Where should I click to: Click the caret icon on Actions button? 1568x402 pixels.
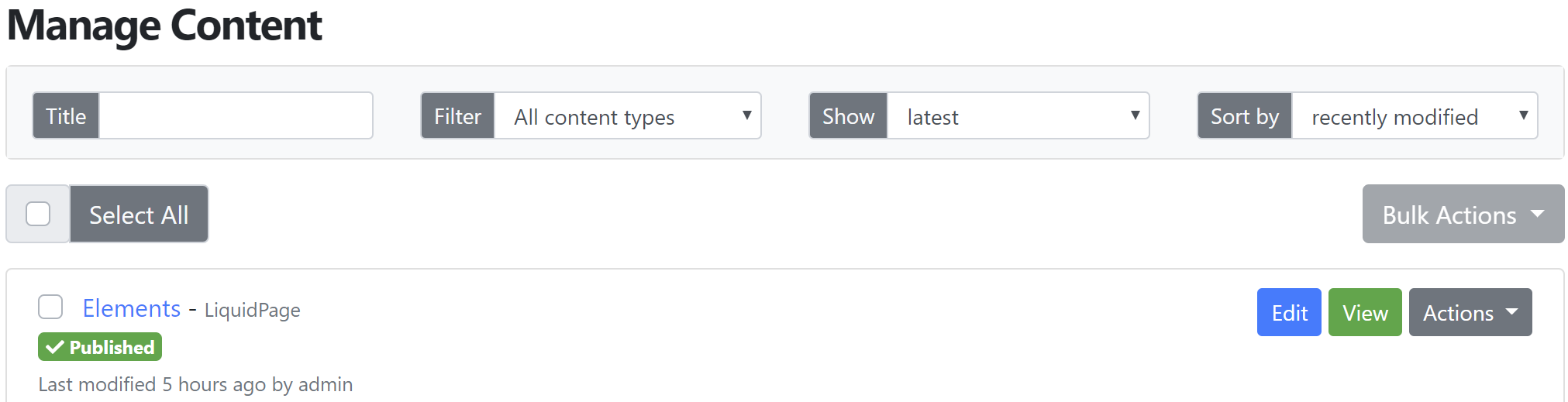pyautogui.click(x=1511, y=311)
